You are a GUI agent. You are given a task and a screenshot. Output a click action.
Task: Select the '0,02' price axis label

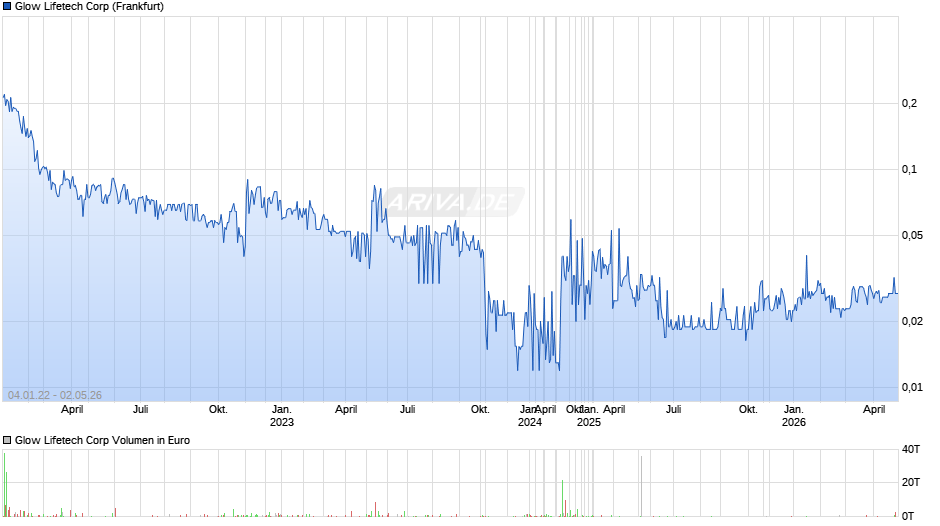(912, 321)
